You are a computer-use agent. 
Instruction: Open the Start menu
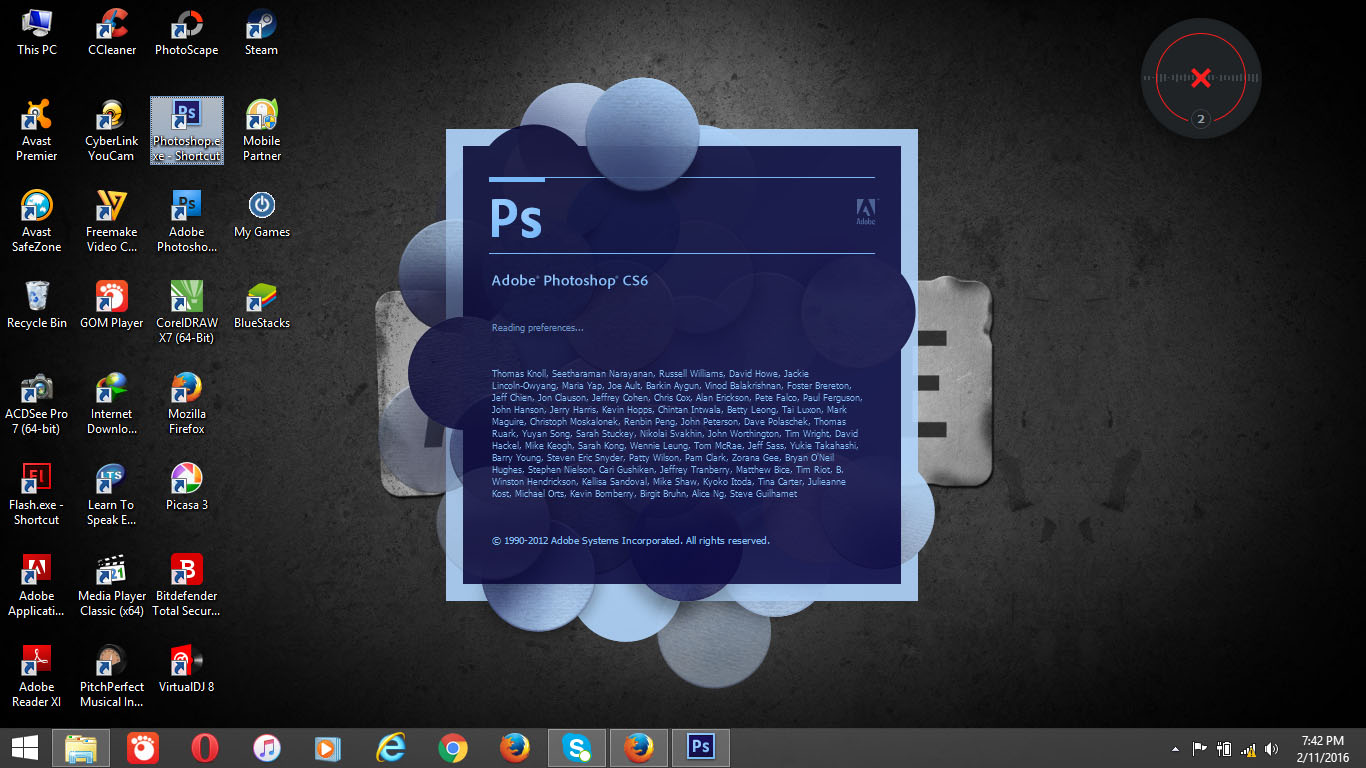pos(22,747)
